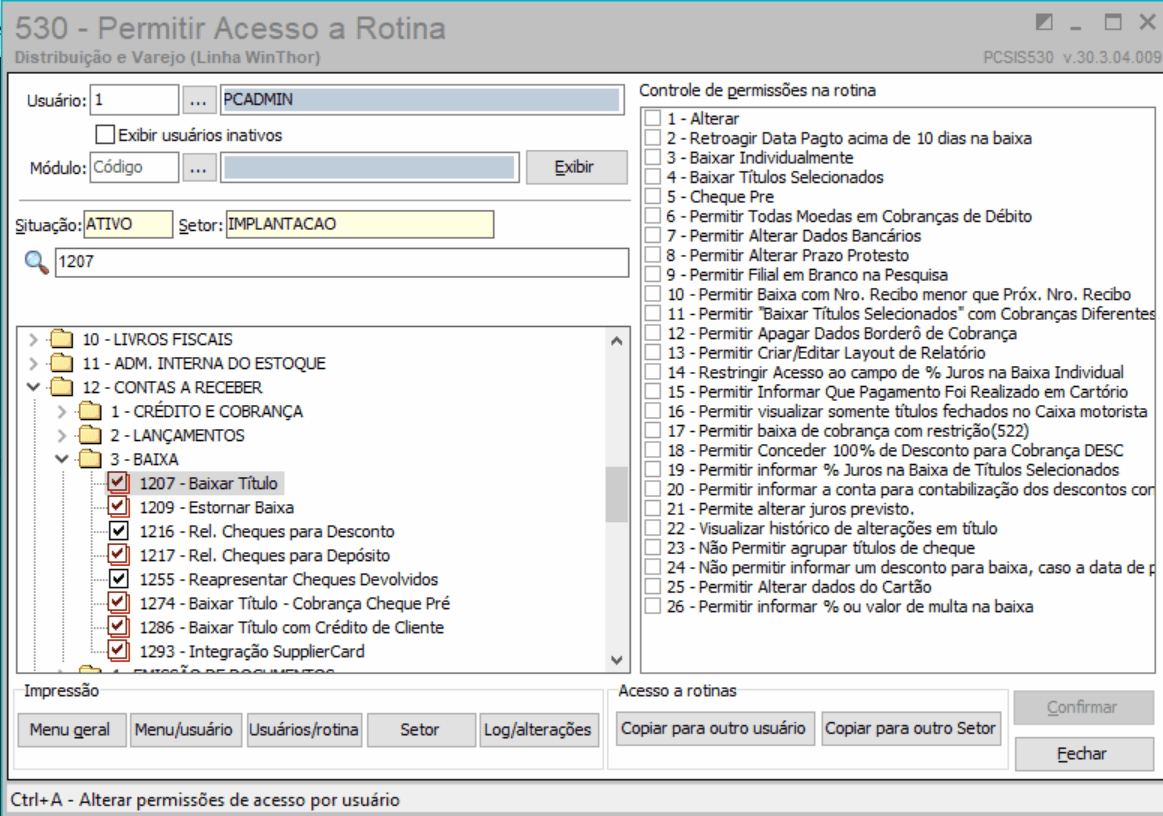
Task: Click the Exibir button
Action: 576,167
